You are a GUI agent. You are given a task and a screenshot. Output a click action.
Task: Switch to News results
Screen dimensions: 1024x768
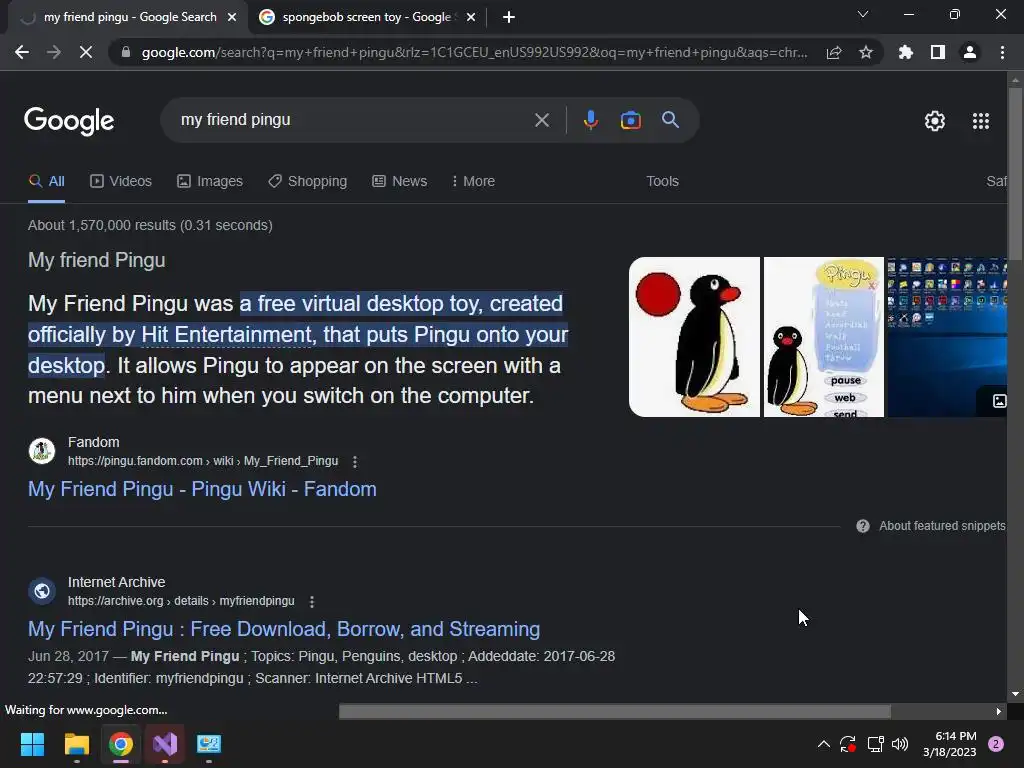click(x=400, y=182)
